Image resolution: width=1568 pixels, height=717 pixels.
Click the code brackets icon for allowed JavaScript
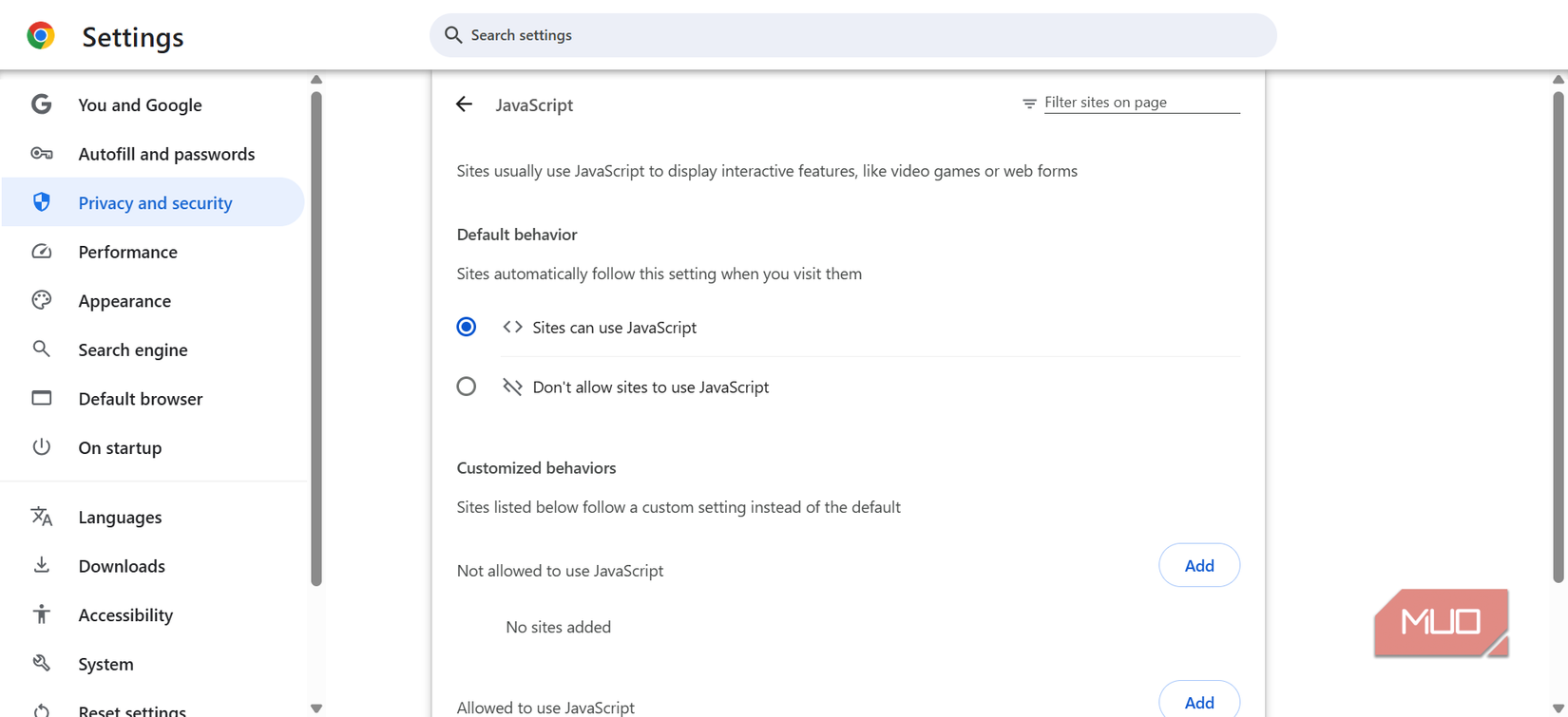pyautogui.click(x=512, y=327)
